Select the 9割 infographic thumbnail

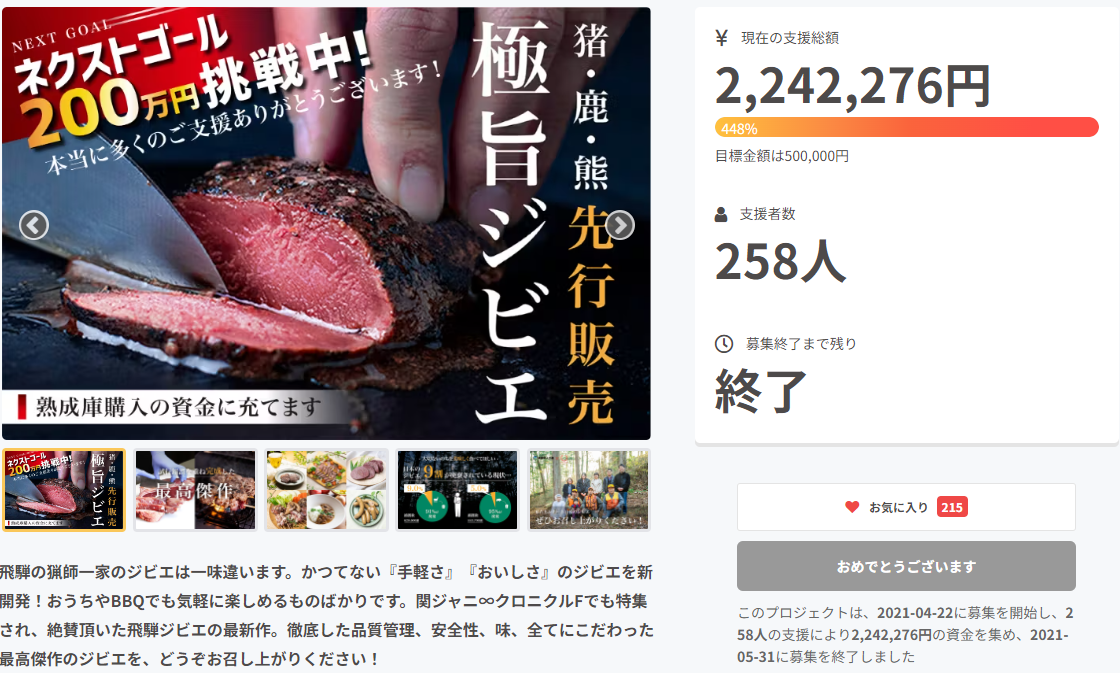pyautogui.click(x=457, y=490)
